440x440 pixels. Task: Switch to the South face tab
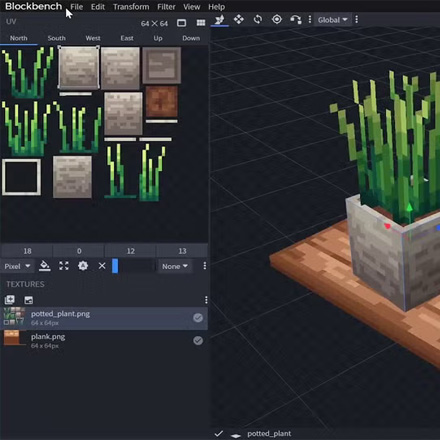(56, 38)
